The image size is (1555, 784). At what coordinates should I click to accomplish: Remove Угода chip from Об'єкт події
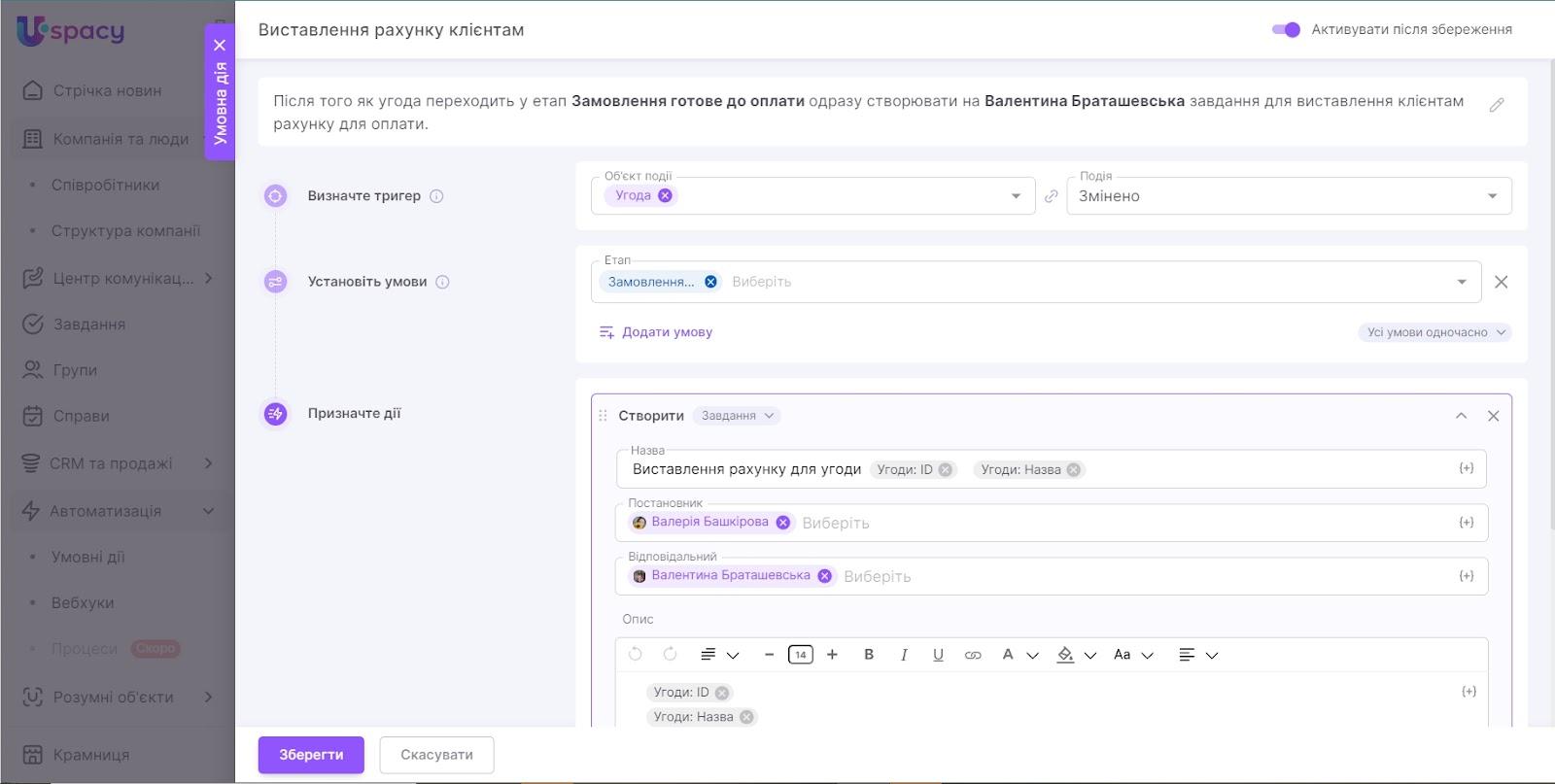click(x=665, y=195)
